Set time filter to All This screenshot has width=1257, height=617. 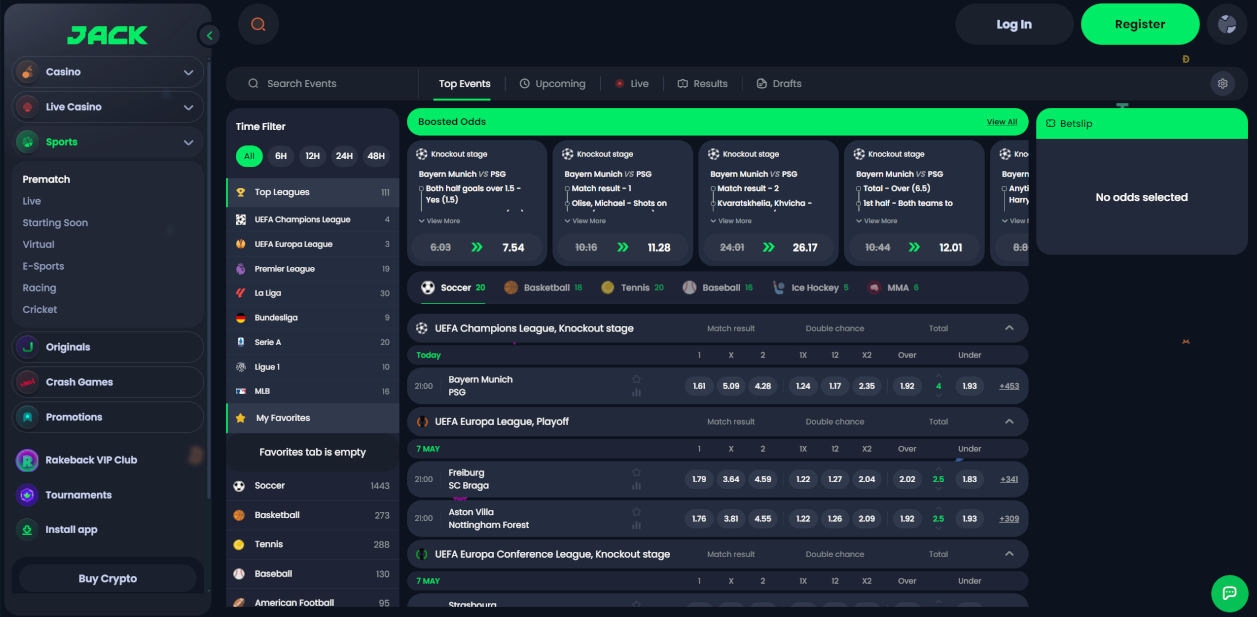click(249, 156)
